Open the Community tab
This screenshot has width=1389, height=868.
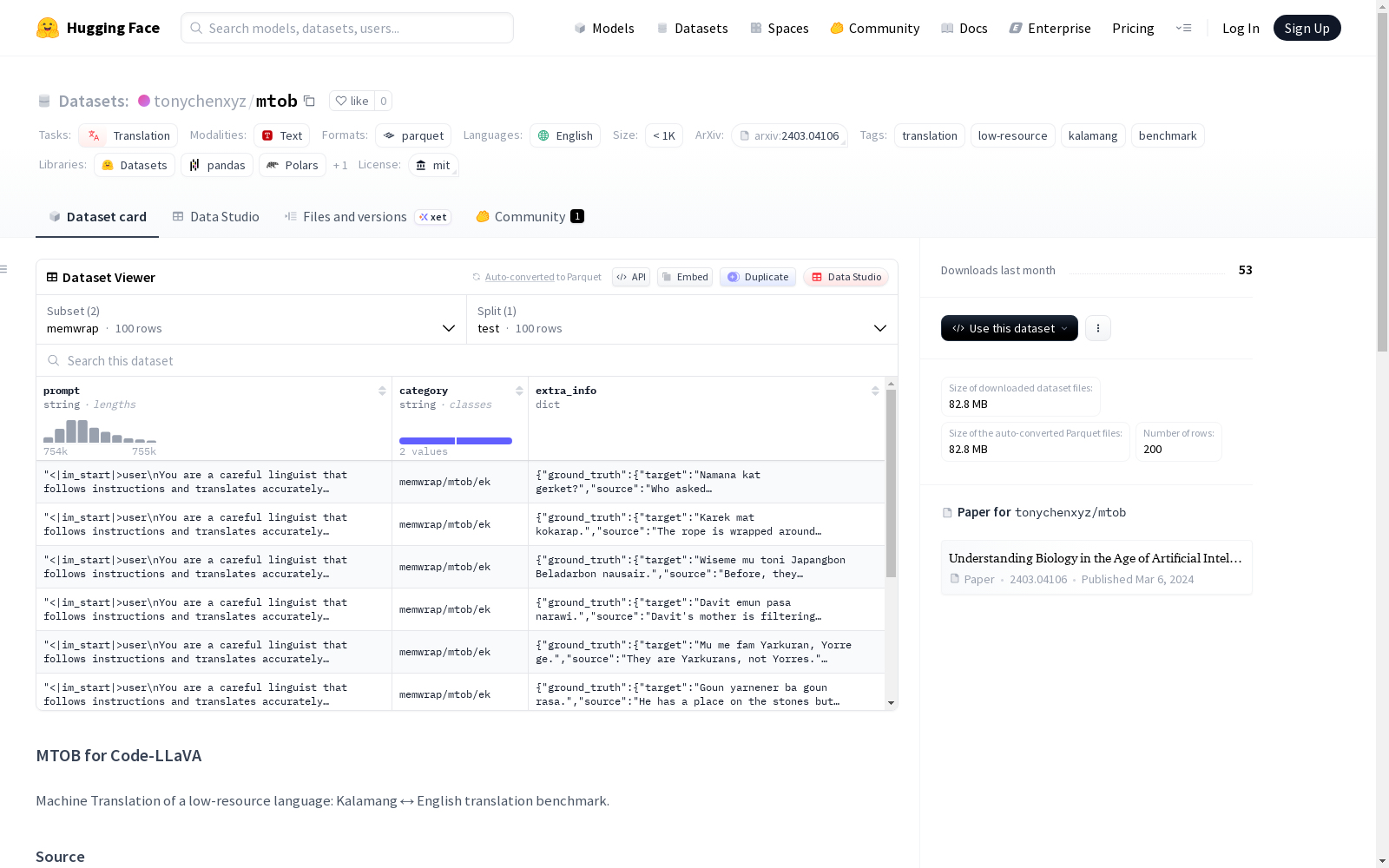[x=530, y=217]
